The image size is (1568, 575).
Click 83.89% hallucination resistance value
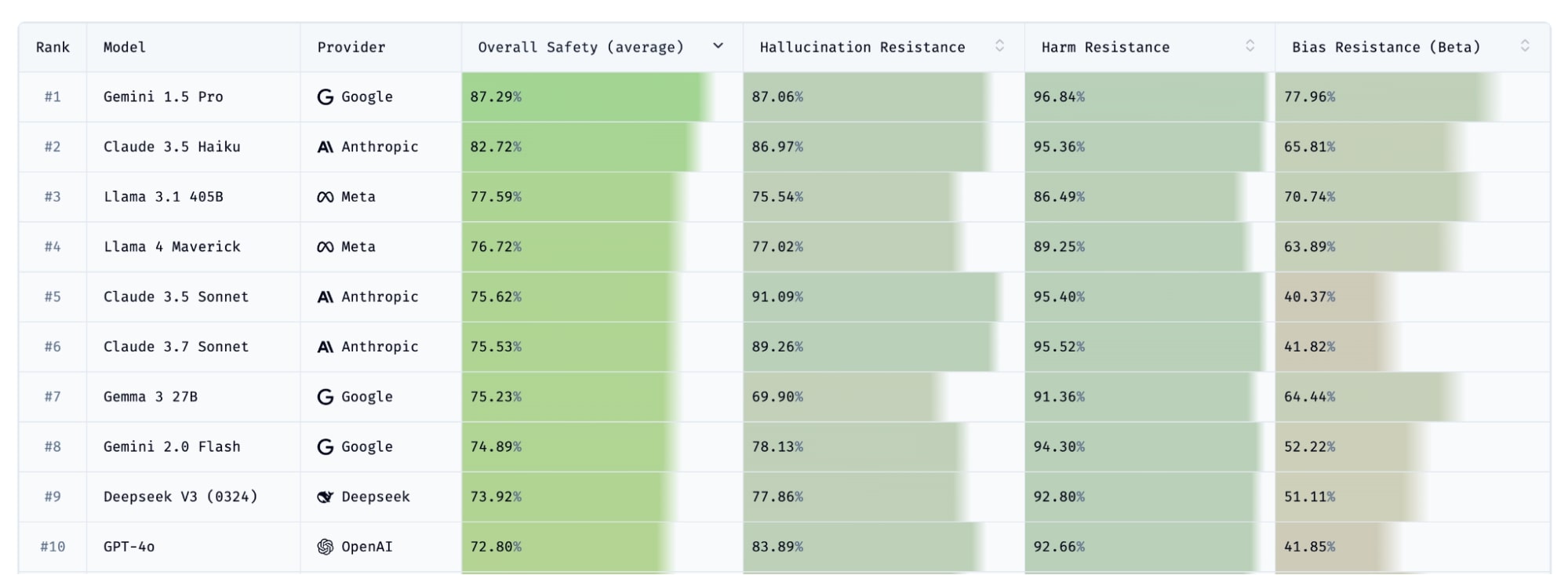click(777, 547)
